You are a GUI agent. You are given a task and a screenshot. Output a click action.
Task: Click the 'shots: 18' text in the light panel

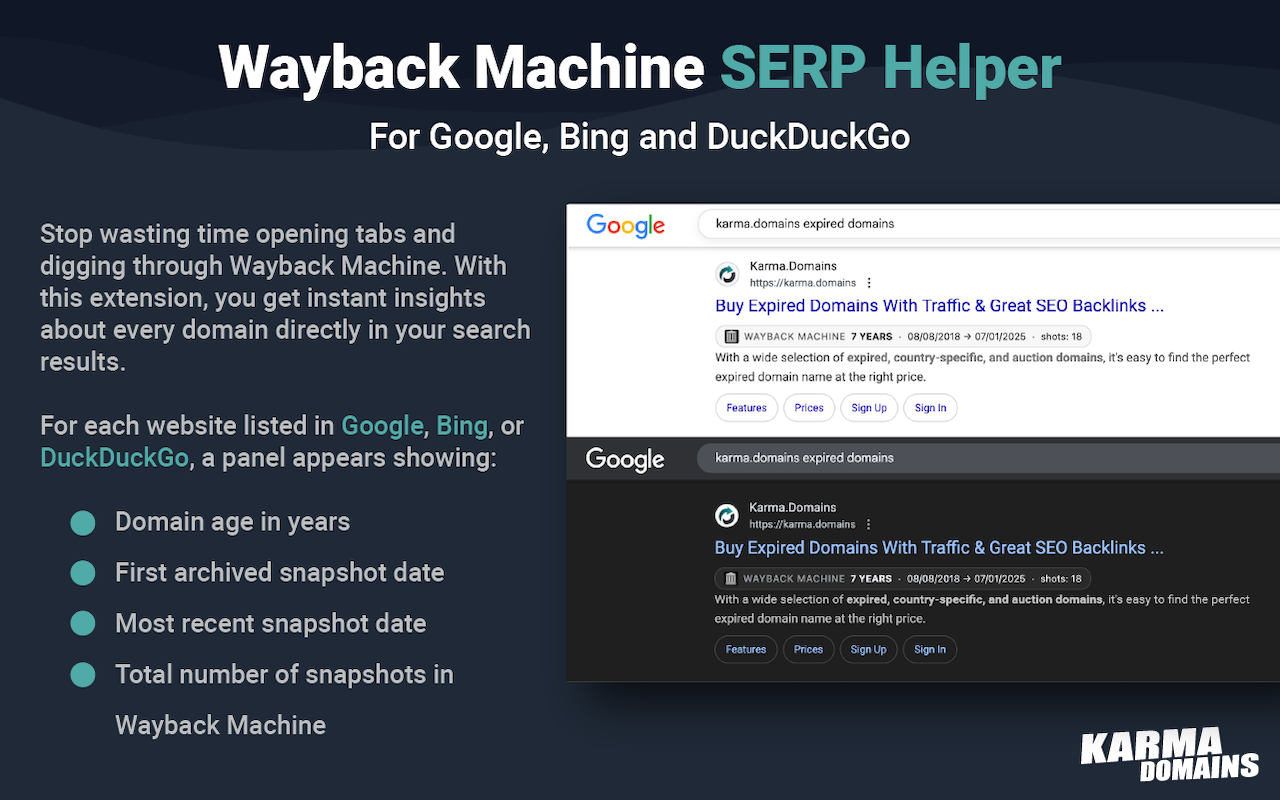click(x=1061, y=337)
